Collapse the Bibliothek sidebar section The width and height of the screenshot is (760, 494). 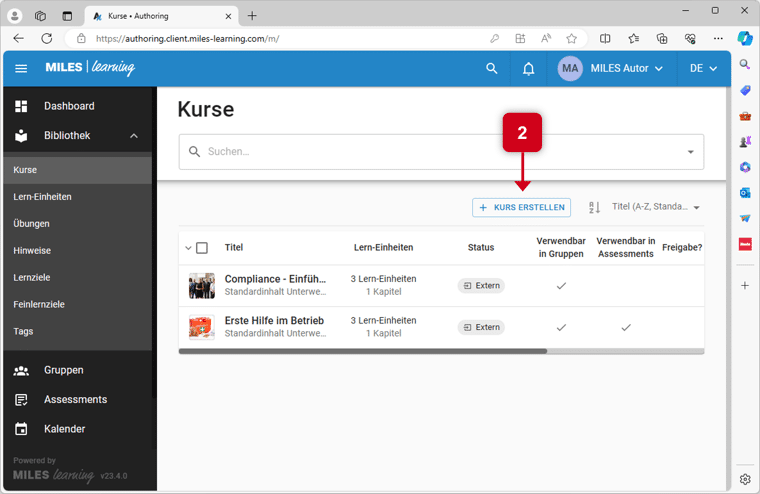pyautogui.click(x=134, y=136)
